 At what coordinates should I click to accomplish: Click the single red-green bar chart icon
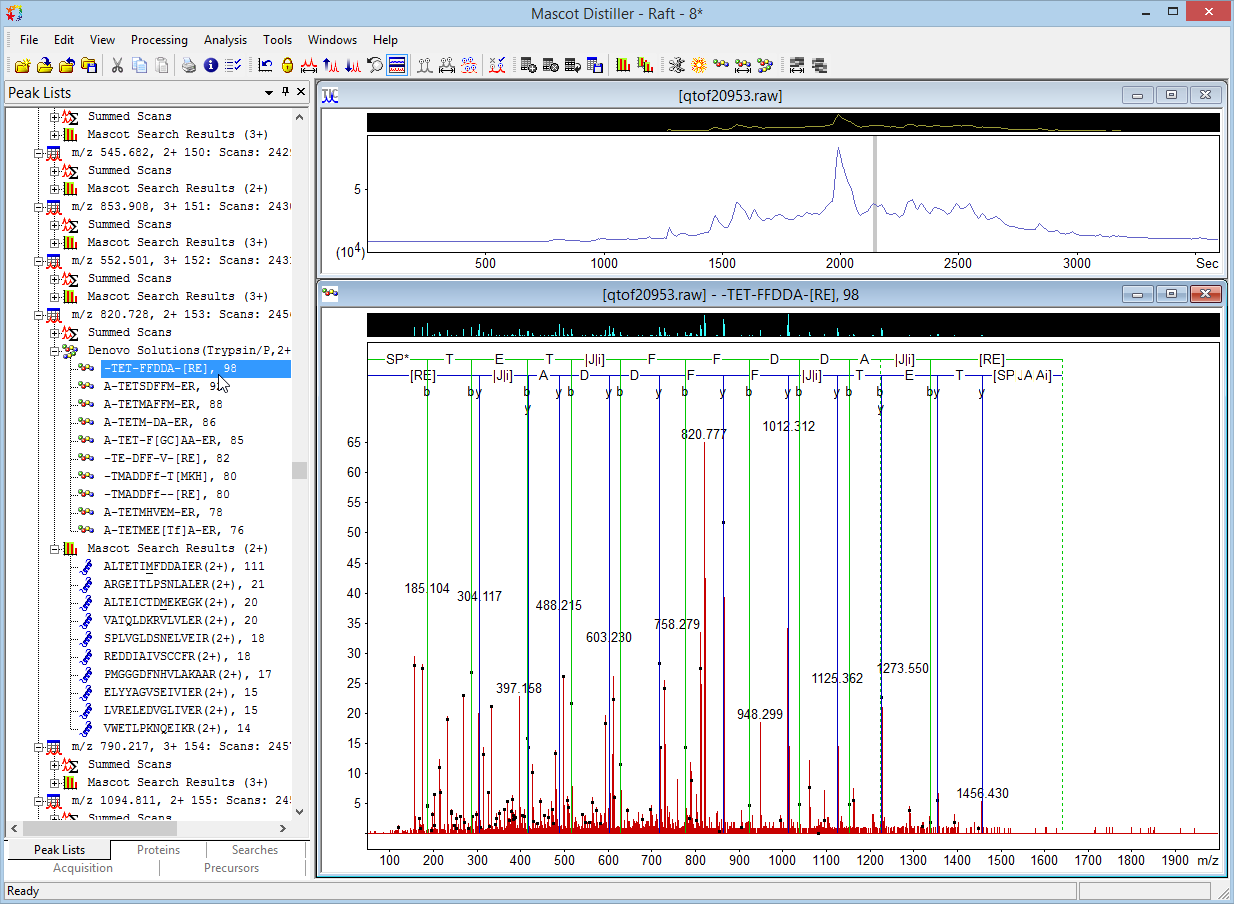click(x=623, y=66)
